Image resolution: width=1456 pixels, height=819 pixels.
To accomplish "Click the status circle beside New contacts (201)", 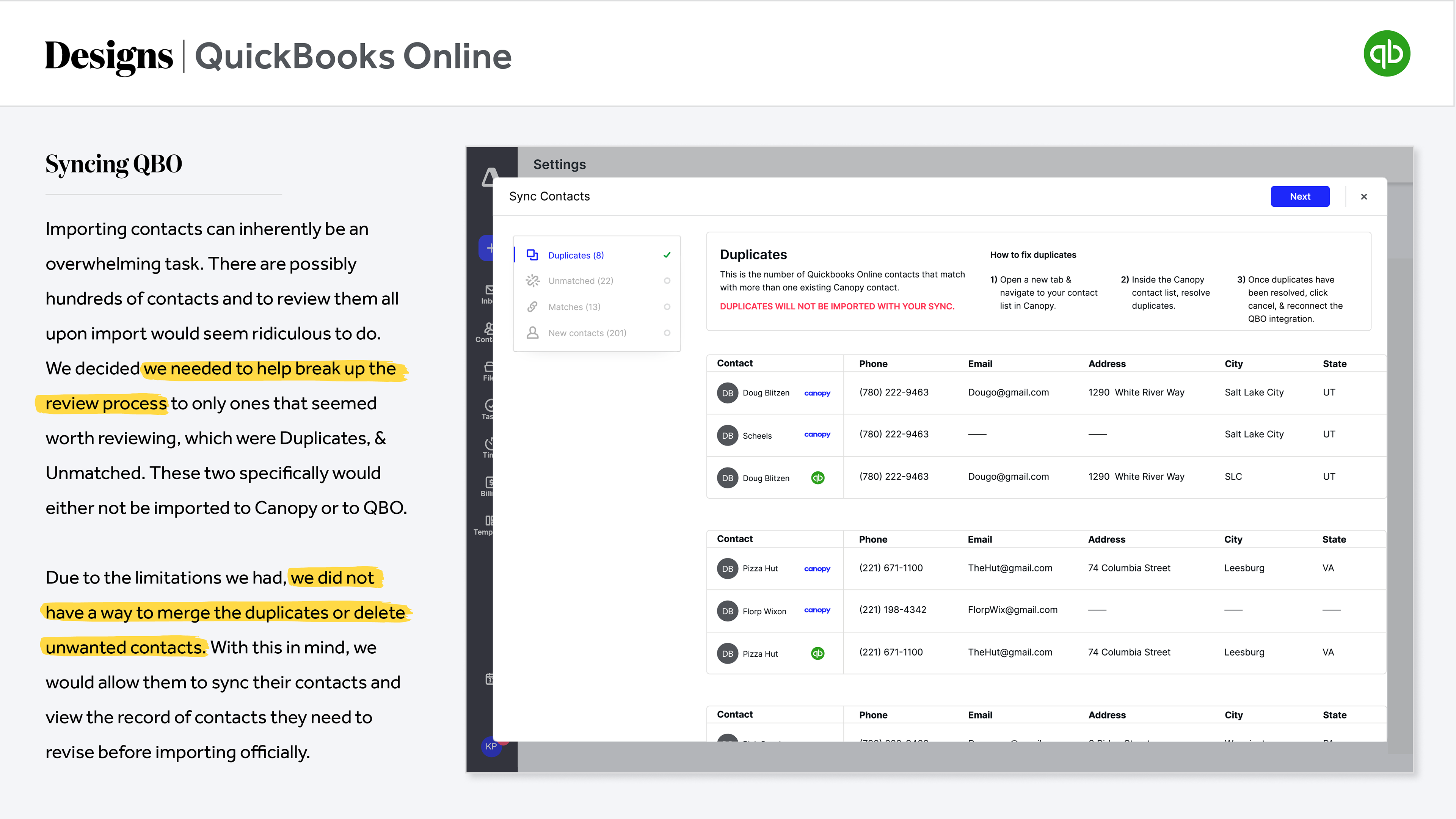I will coord(667,333).
